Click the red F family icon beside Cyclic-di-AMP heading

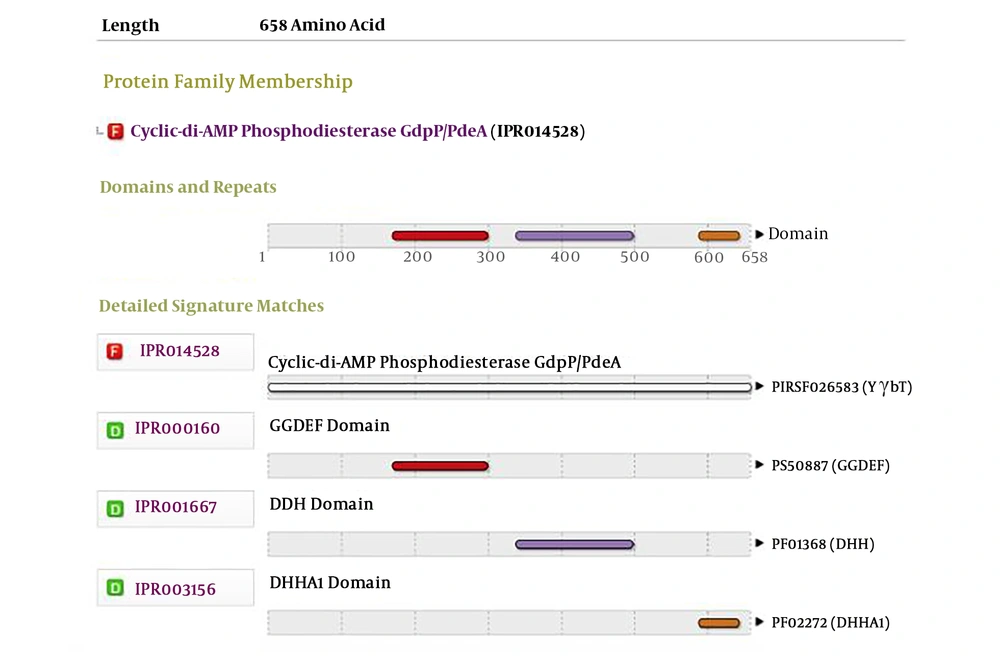(116, 131)
